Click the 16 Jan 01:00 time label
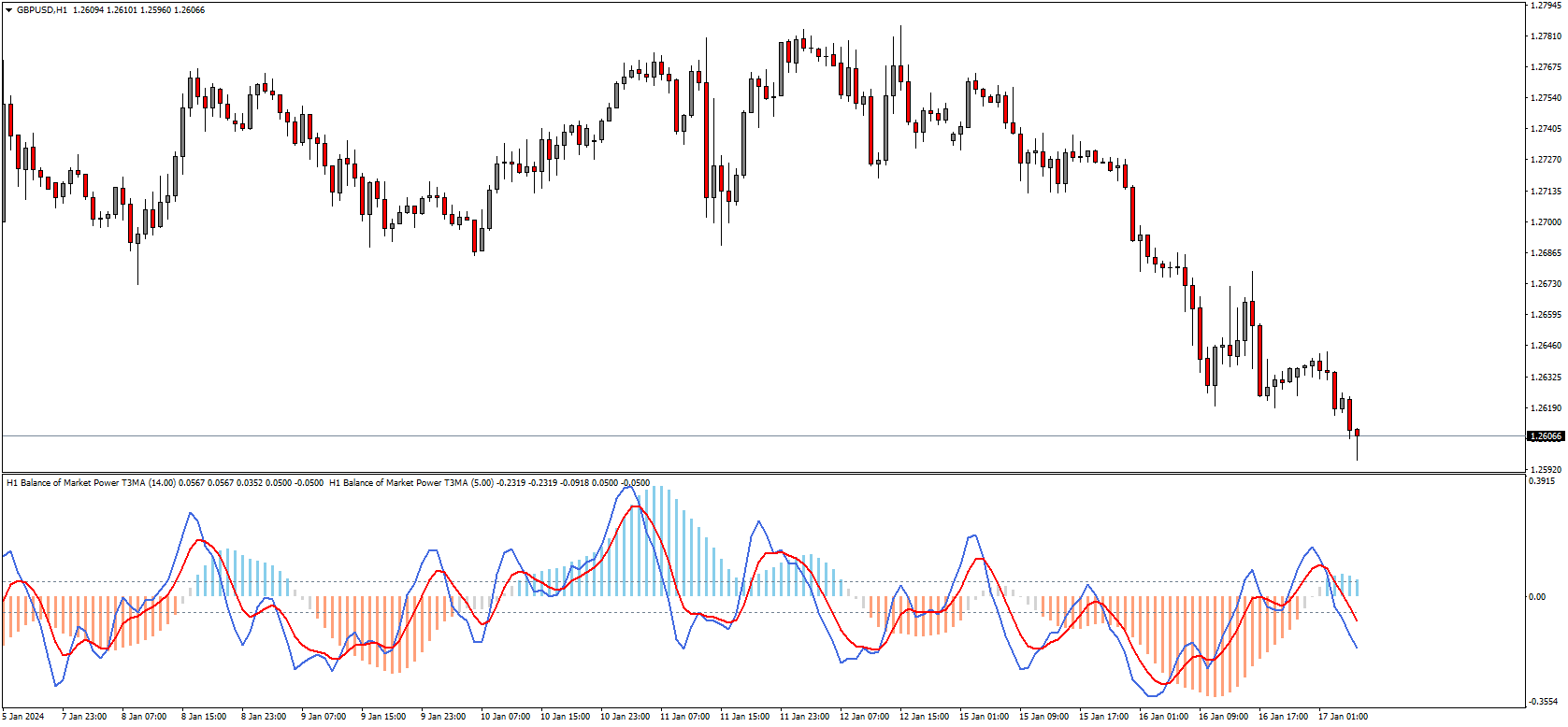1568x727 pixels. pos(1164,717)
